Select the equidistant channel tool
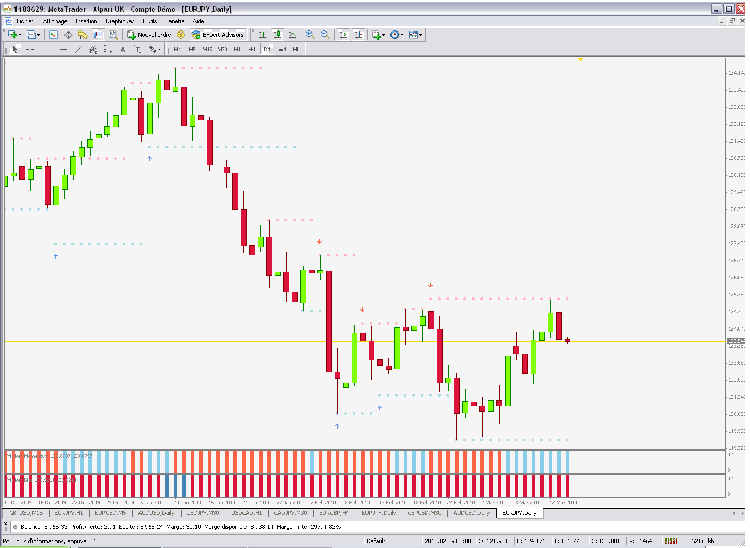The image size is (750, 548). (93, 49)
